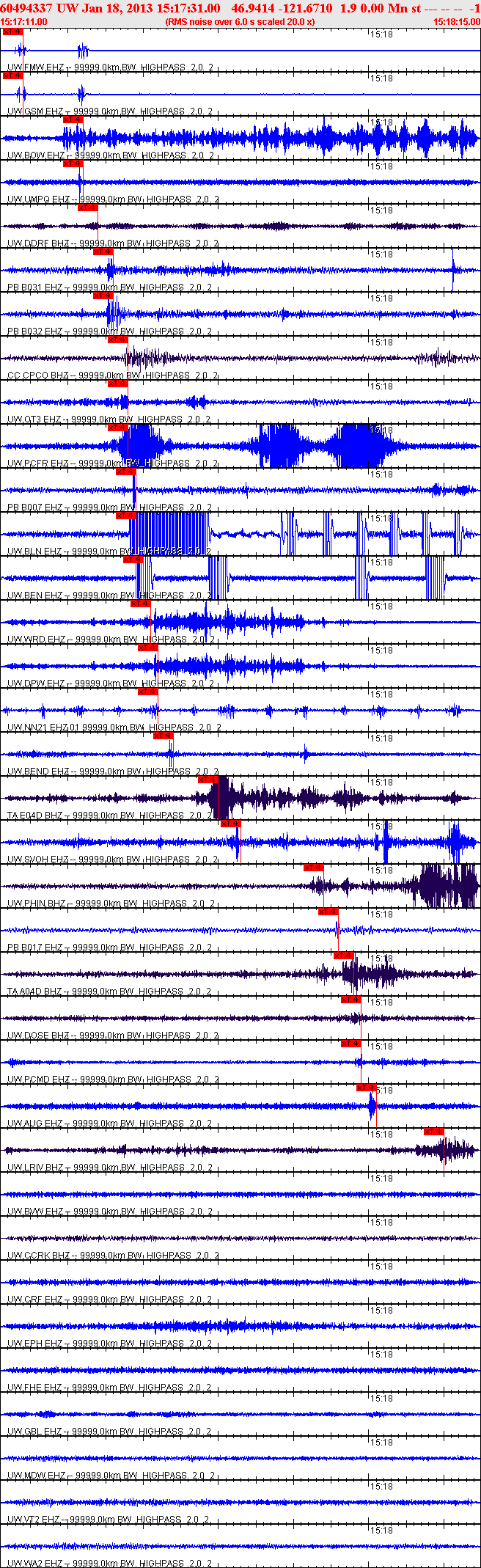Select the red pick marker on UW.GSM trace
Image resolution: width=481 pixels, height=1568 pixels.
13,76
